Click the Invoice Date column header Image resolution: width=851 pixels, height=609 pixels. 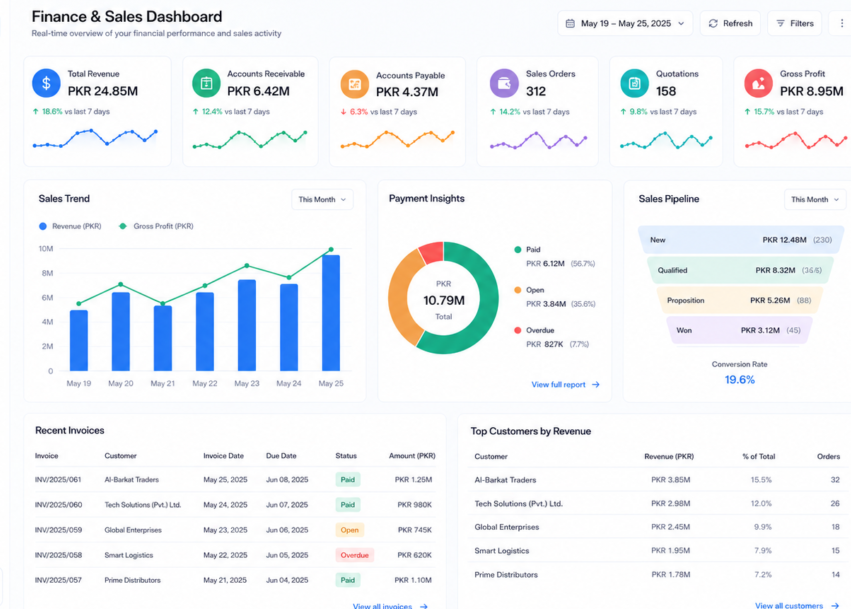pos(224,456)
